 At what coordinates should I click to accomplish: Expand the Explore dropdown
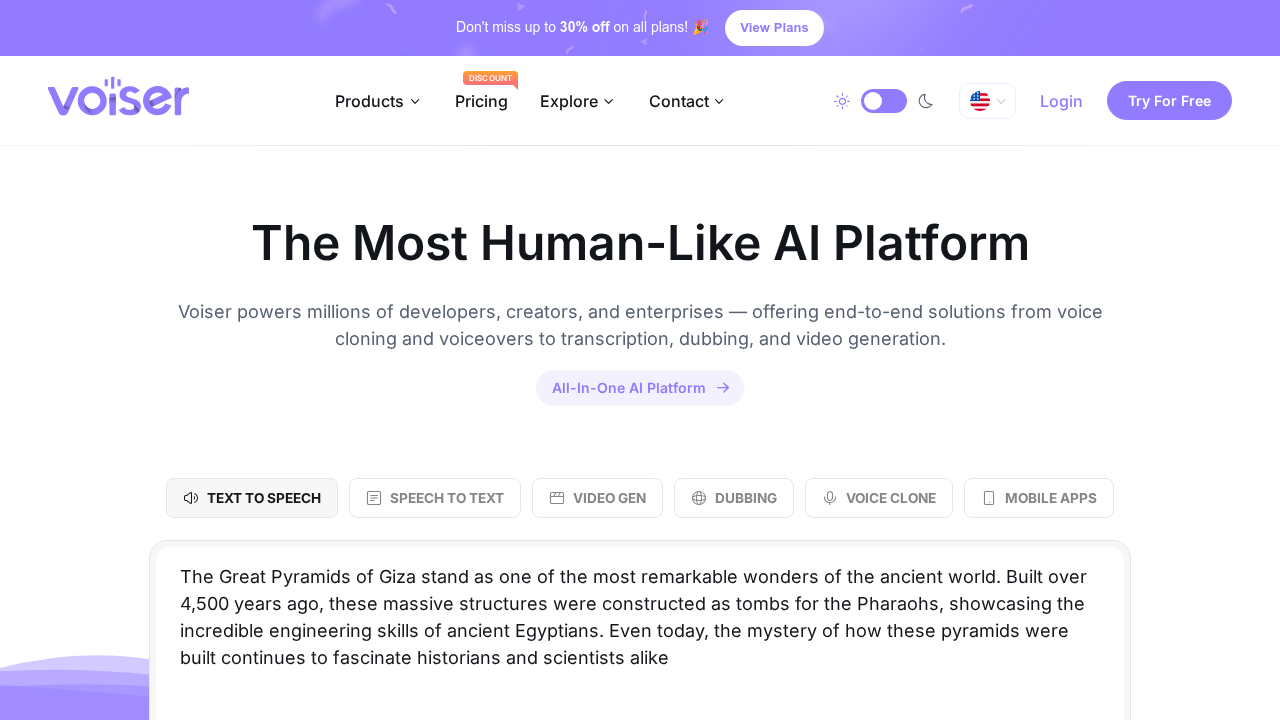click(x=577, y=100)
